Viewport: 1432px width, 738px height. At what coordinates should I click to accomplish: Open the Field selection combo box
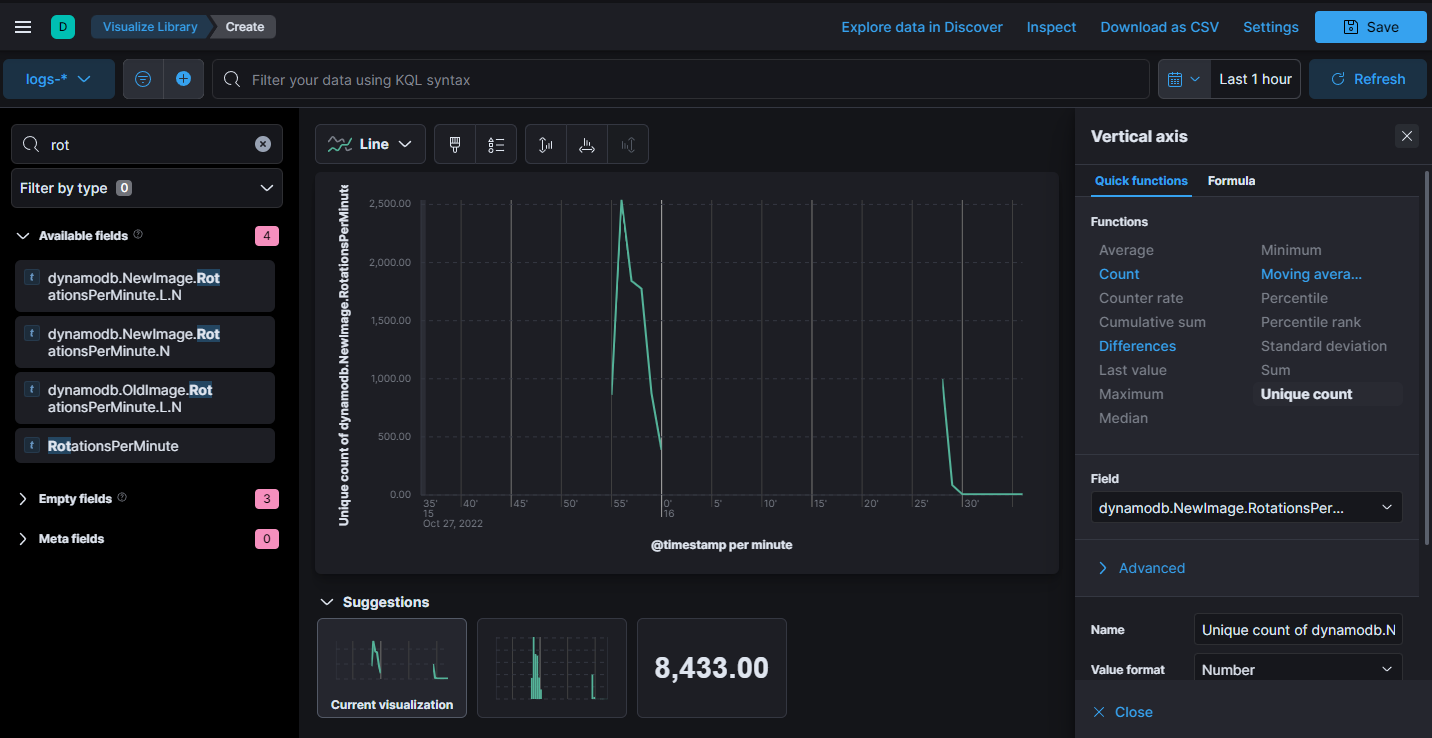tap(1246, 508)
